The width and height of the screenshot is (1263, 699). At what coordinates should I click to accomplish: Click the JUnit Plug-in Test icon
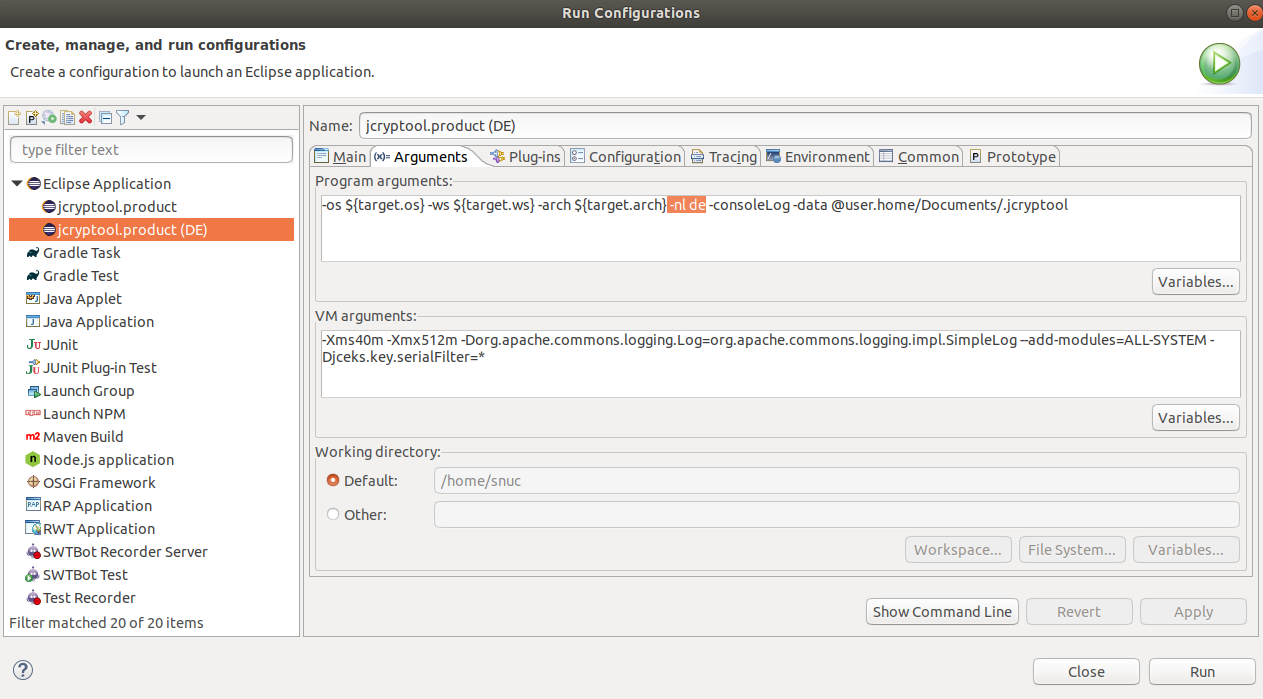pyautogui.click(x=33, y=368)
